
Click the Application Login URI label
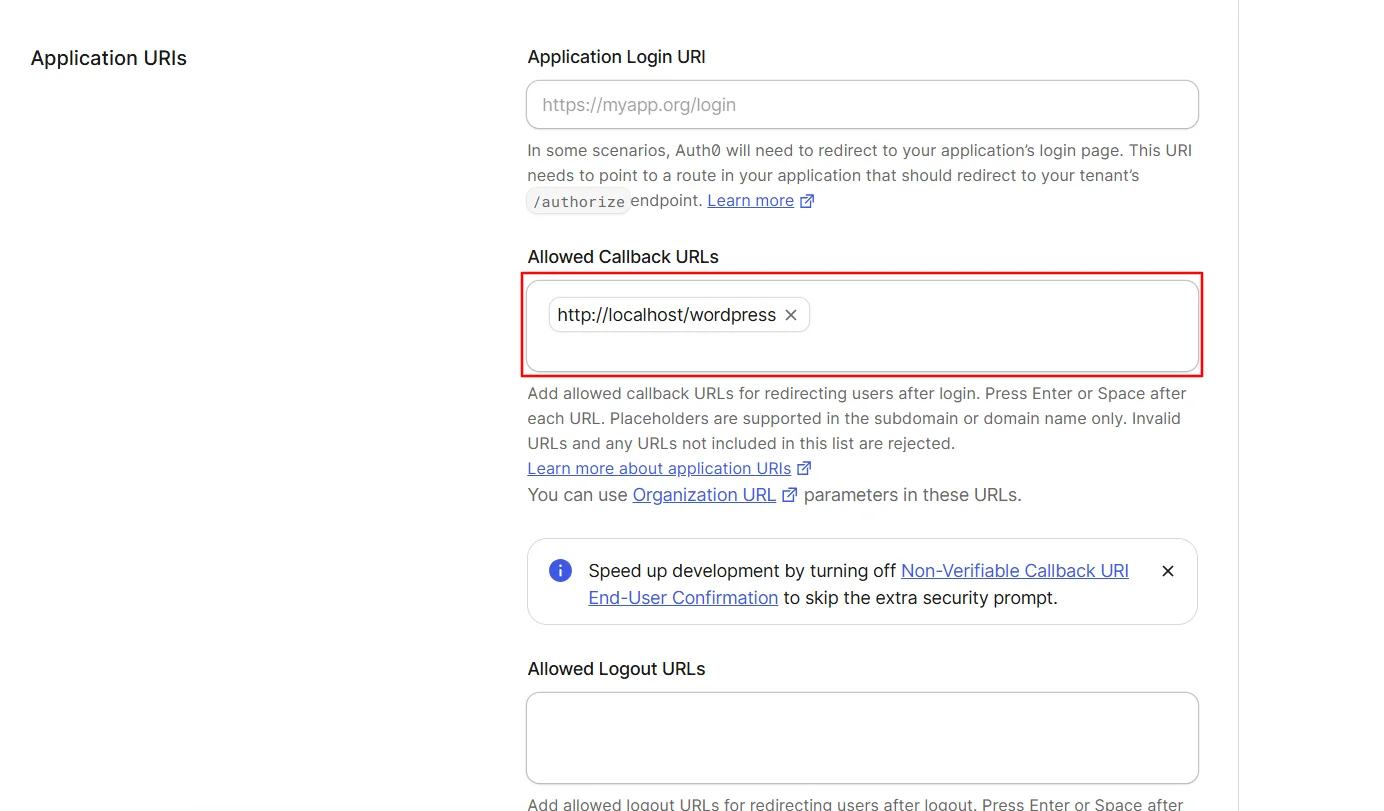(x=616, y=57)
